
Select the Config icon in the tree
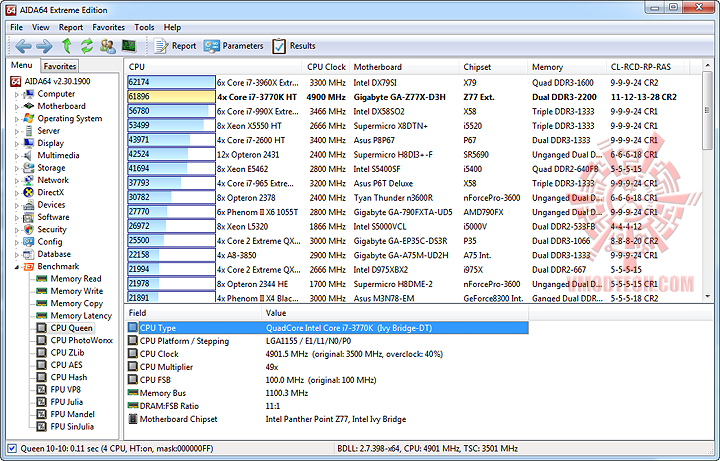(28, 242)
